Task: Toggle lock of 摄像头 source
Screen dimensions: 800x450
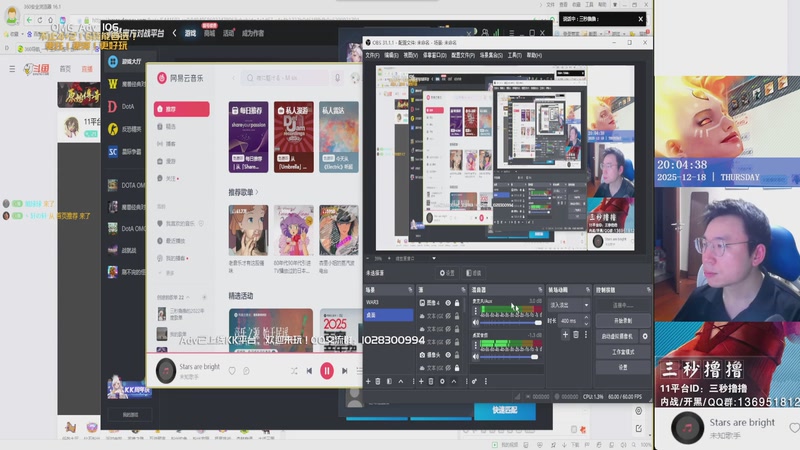Action: coord(457,355)
